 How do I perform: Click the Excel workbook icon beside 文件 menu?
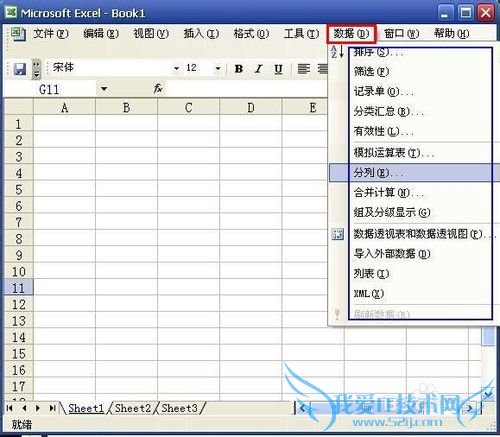18,34
